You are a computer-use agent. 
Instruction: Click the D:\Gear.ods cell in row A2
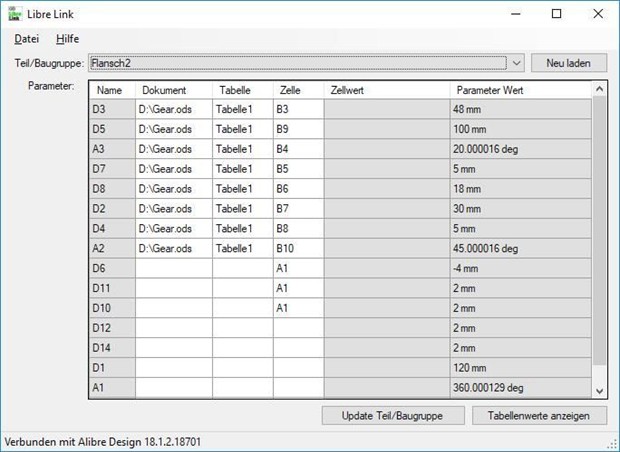click(x=174, y=248)
